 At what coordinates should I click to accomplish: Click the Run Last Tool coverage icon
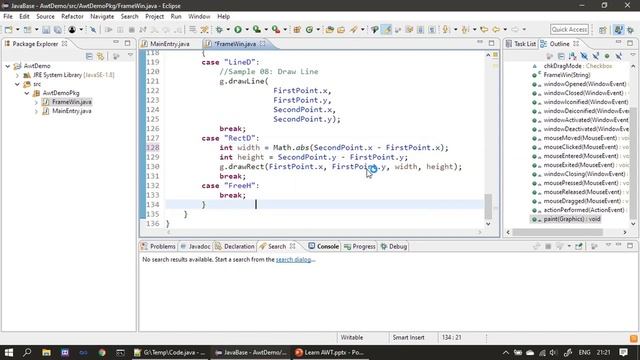pyautogui.click(x=257, y=29)
